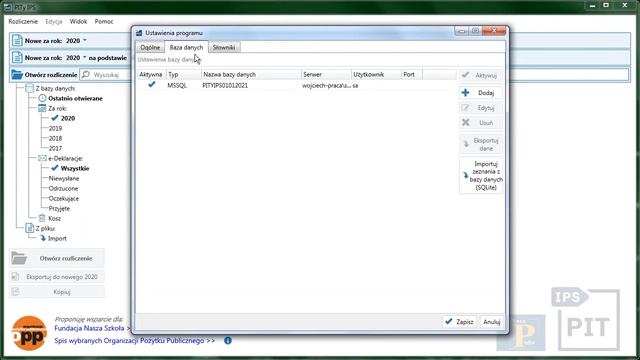640x360 pixels.
Task: Click the user cell 'sa'
Action: click(355, 85)
